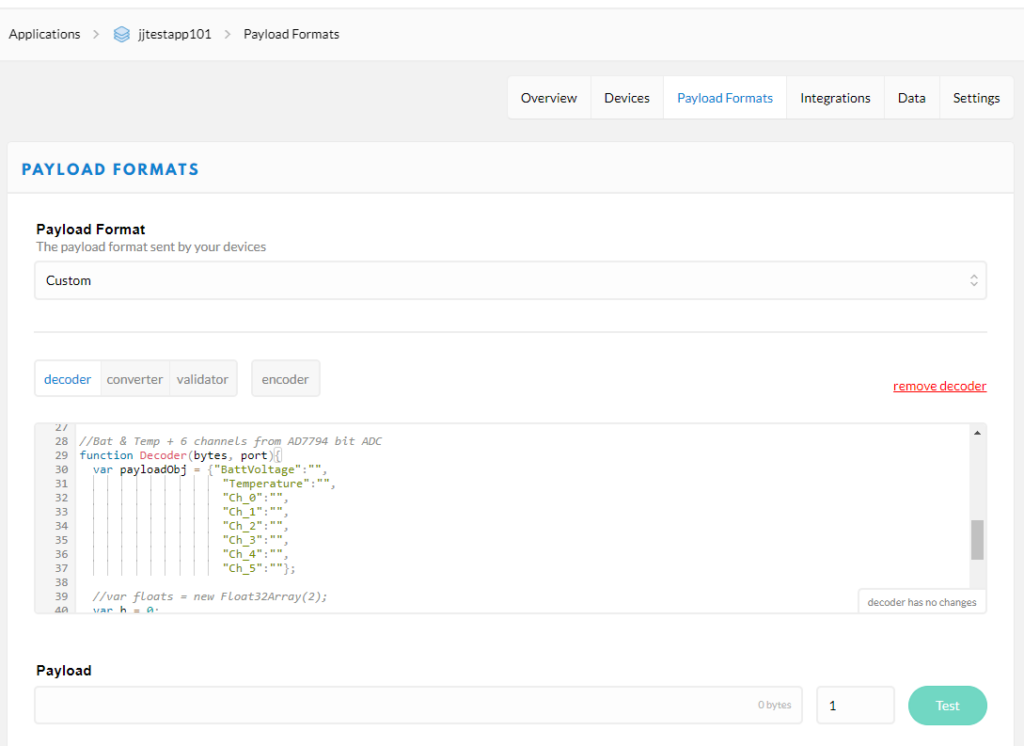This screenshot has width=1024, height=746.
Task: Open the Custom payload format dropdown
Action: [x=510, y=281]
